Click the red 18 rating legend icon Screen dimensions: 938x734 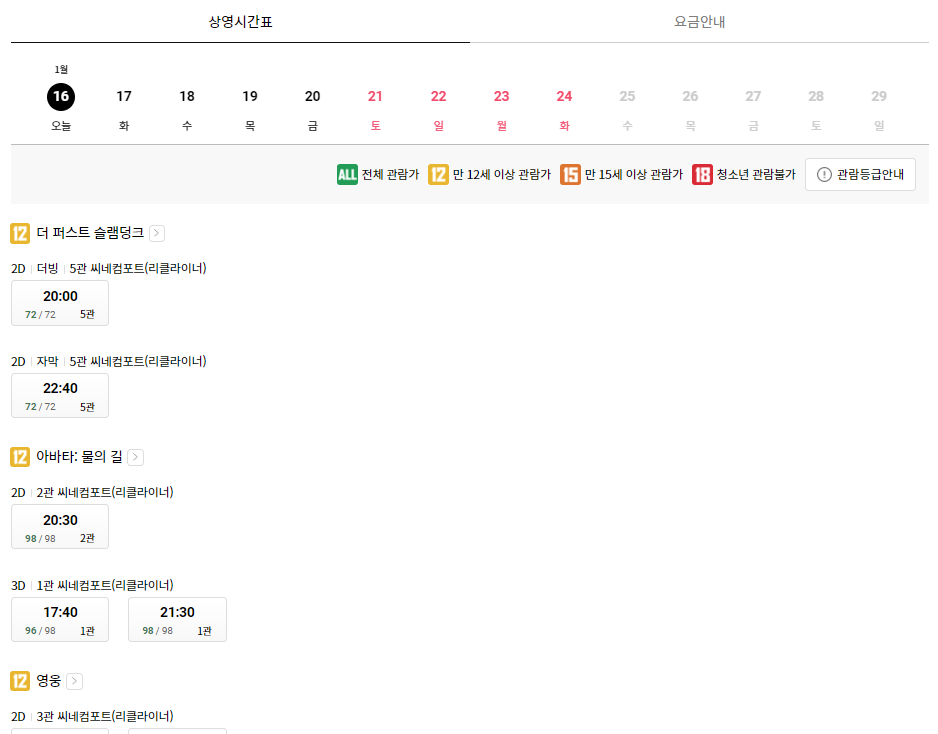702,175
